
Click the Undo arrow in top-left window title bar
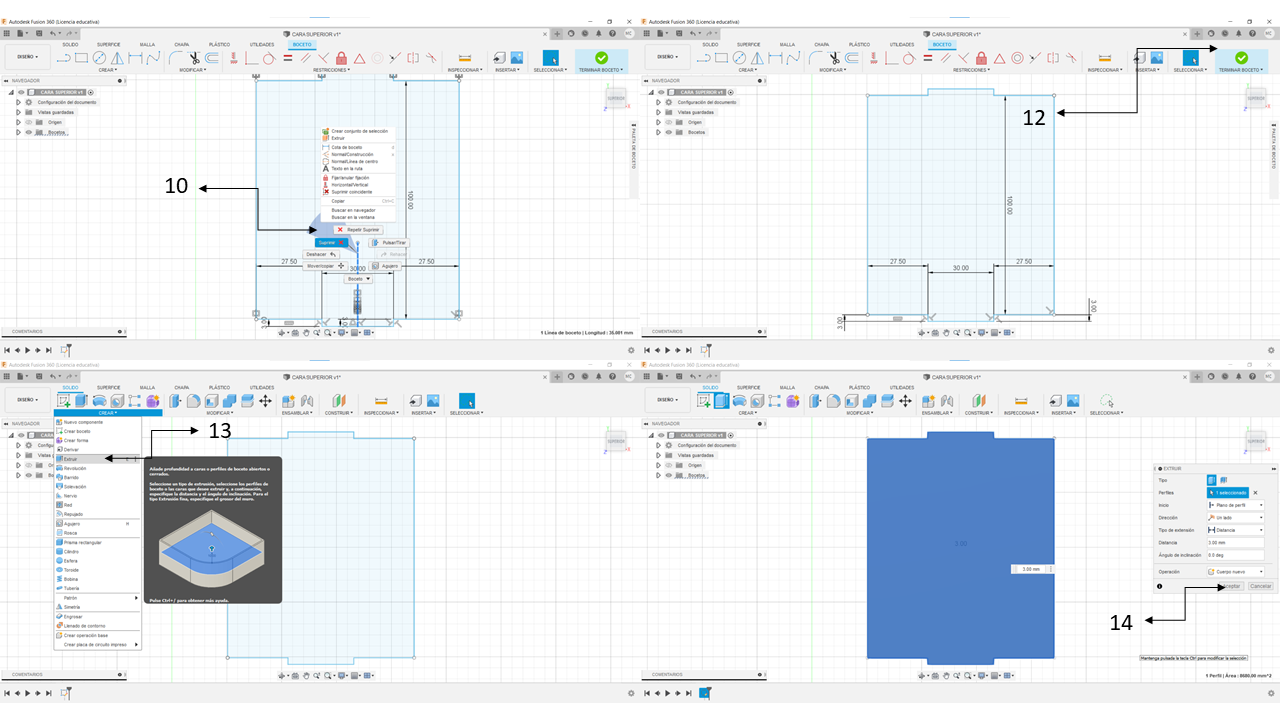(x=54, y=33)
